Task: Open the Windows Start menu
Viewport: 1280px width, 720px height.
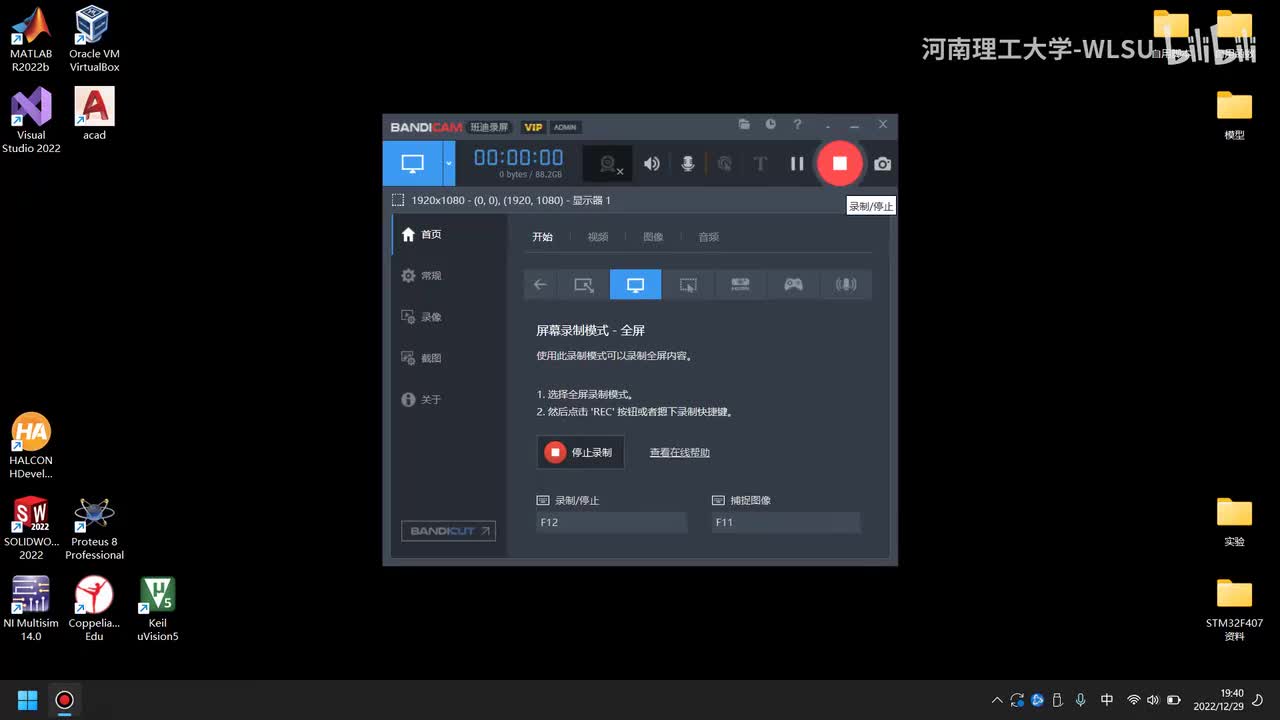Action: tap(28, 700)
